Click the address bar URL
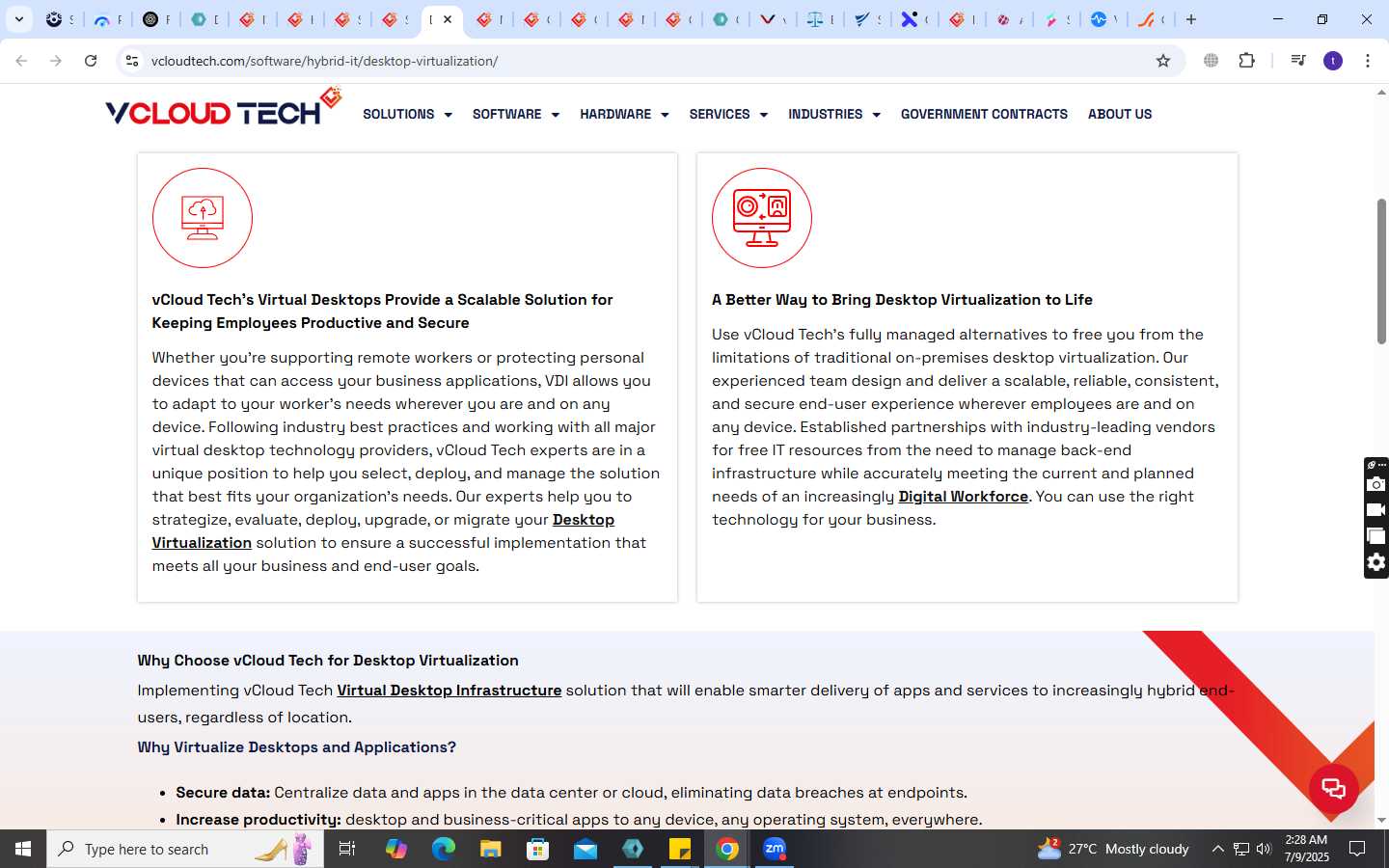This screenshot has width=1389, height=868. 325,61
